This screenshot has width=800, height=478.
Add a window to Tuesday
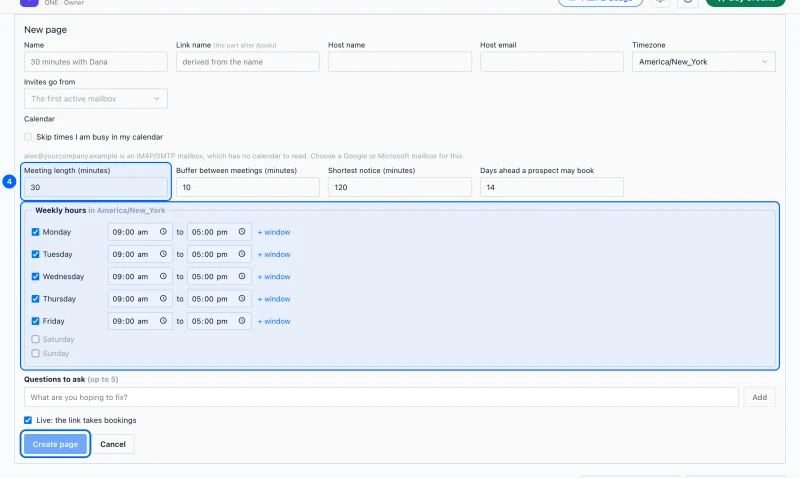[274, 255]
